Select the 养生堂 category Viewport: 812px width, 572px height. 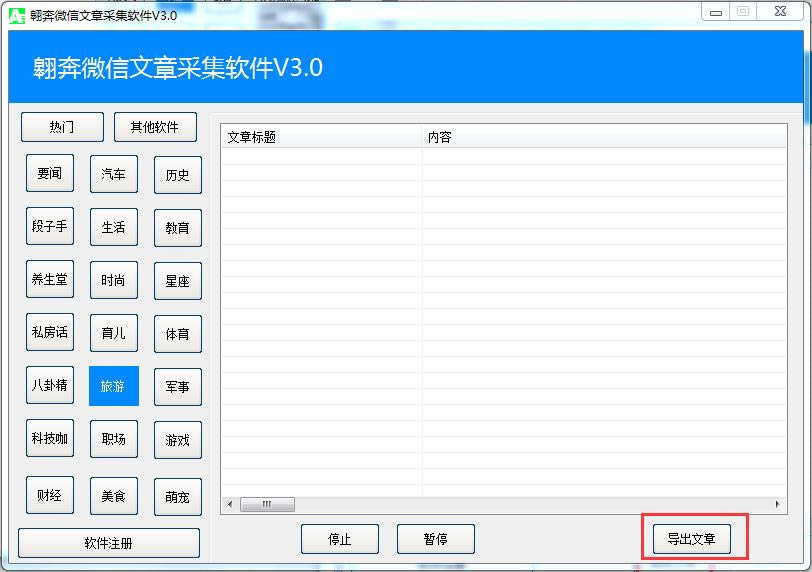tap(50, 279)
